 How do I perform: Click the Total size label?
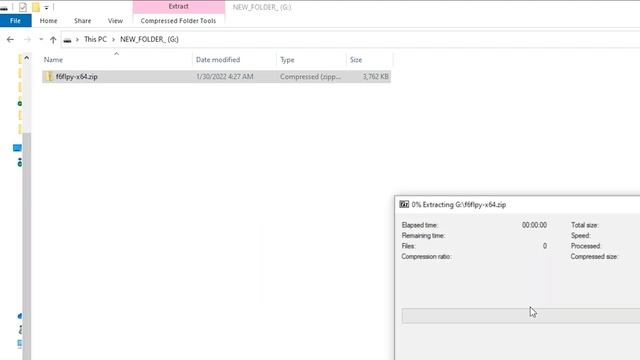pyautogui.click(x=585, y=225)
